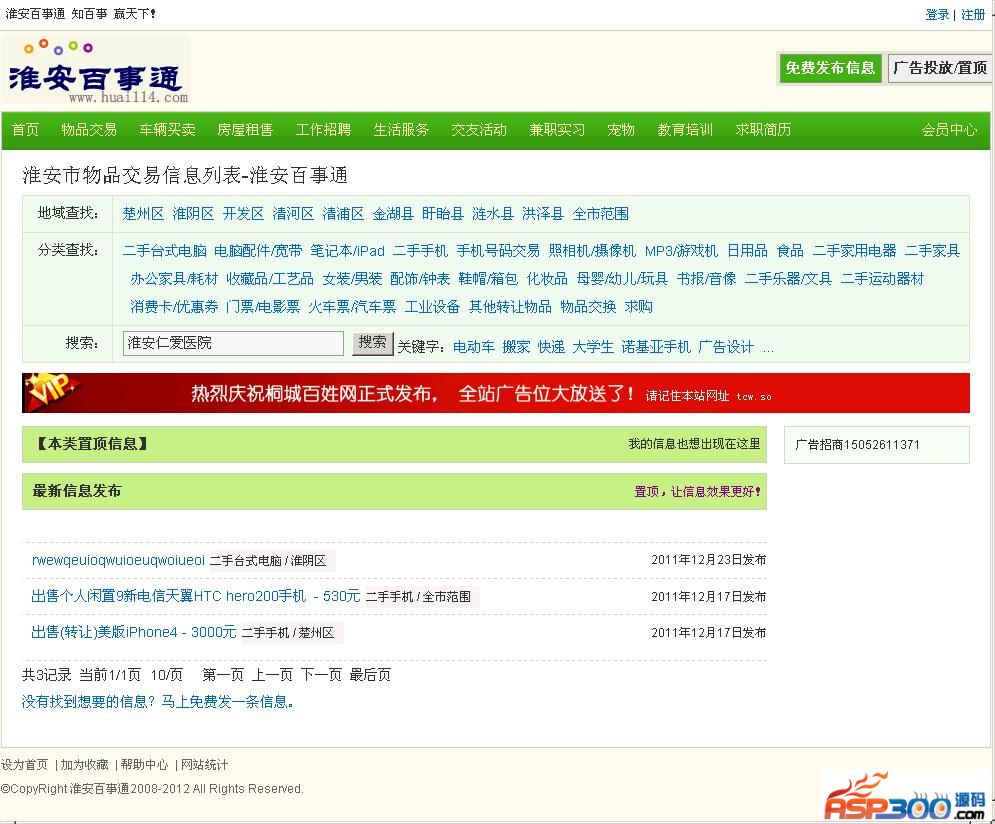Select category 求购
Viewport: 995px width, 824px height.
[x=638, y=307]
